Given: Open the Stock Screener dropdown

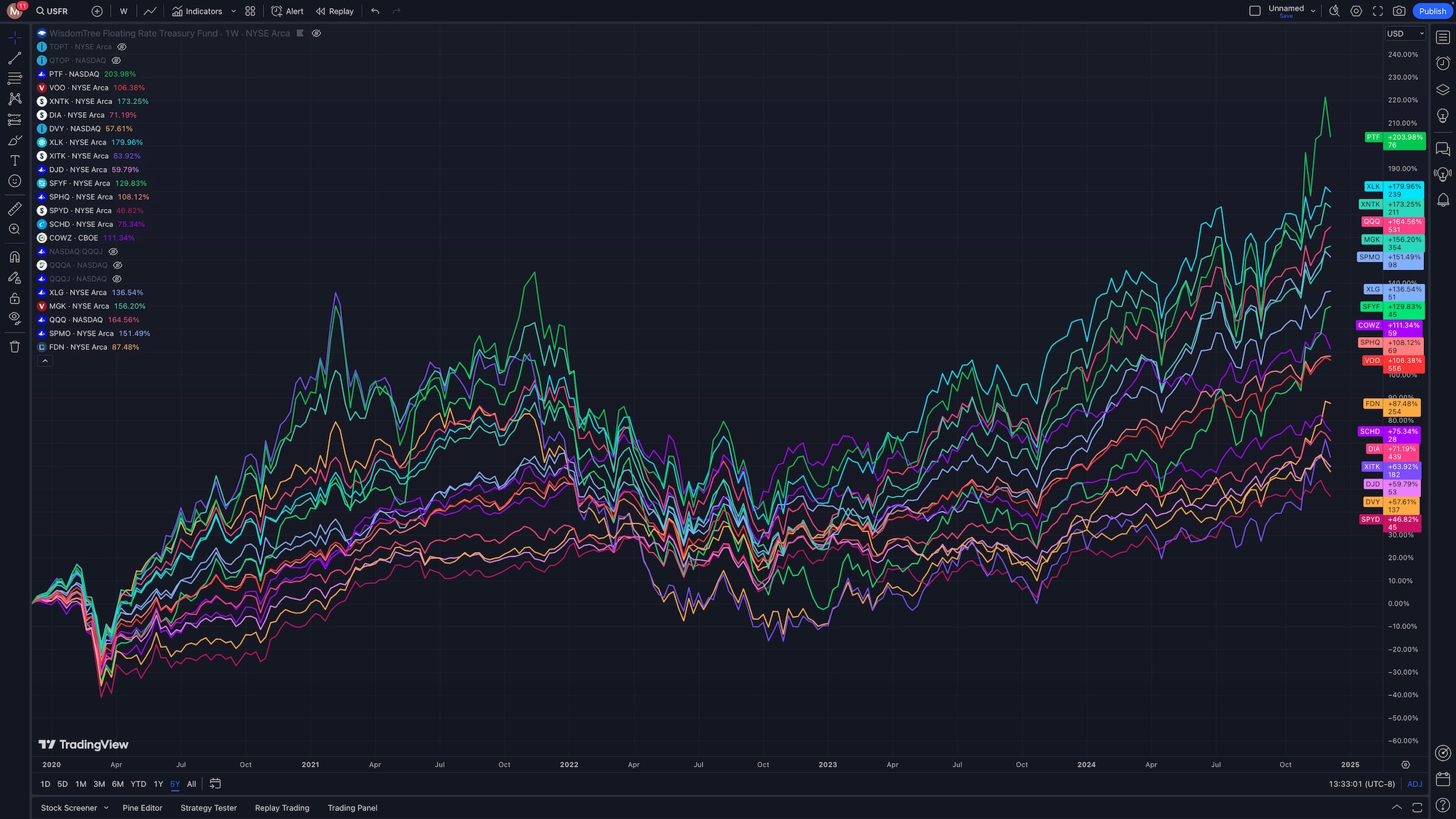Looking at the screenshot, I should point(74,808).
